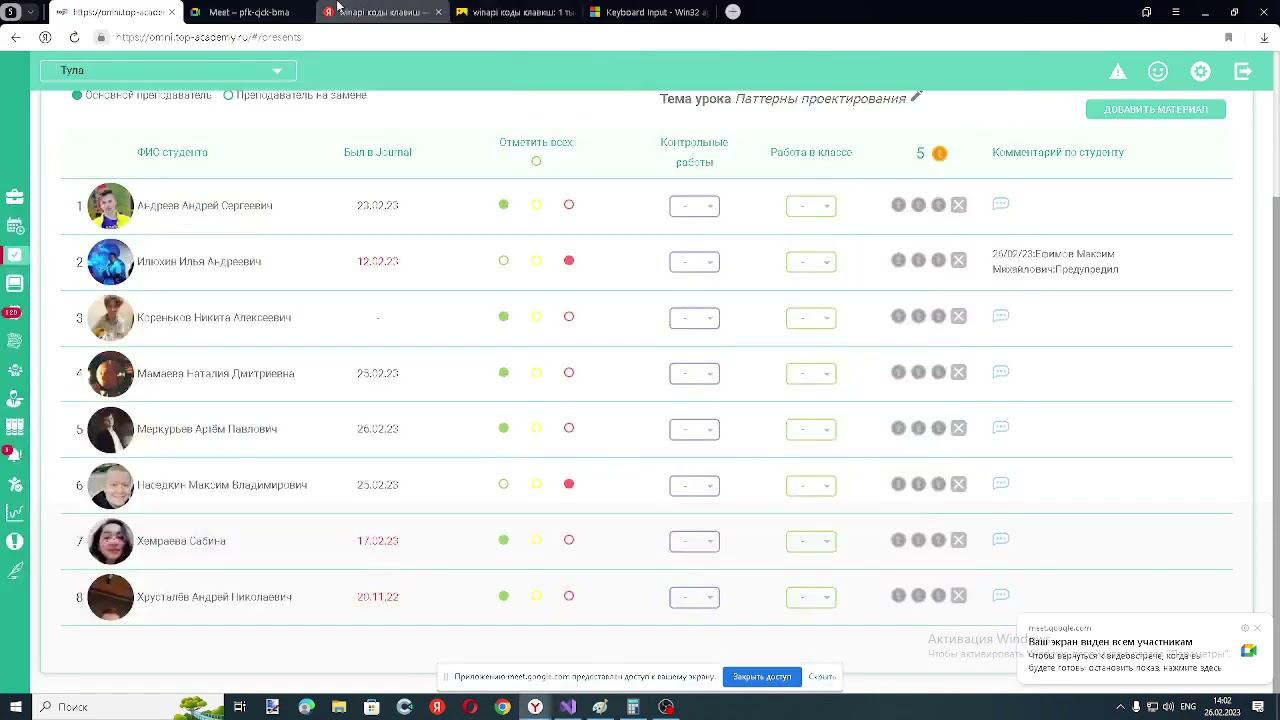The image size is (1280, 720).
Task: Close Meet screen-sharing notification popup
Action: tap(1257, 628)
